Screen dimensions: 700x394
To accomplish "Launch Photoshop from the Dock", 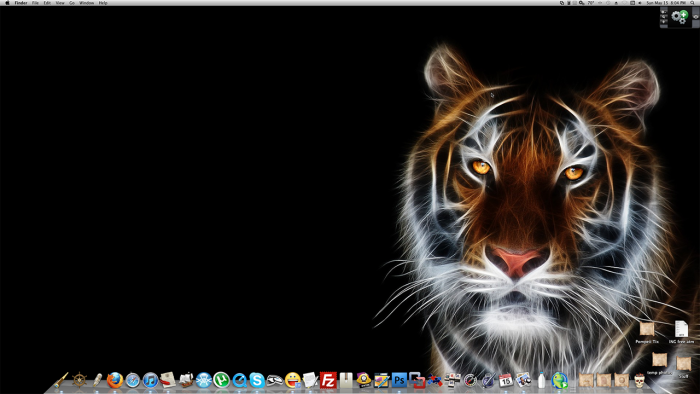I will [399, 380].
